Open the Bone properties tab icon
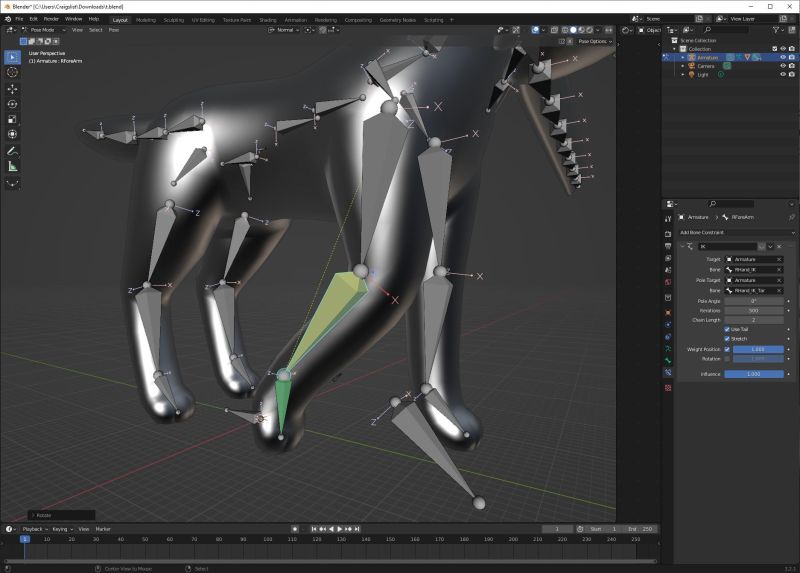 [x=668, y=361]
